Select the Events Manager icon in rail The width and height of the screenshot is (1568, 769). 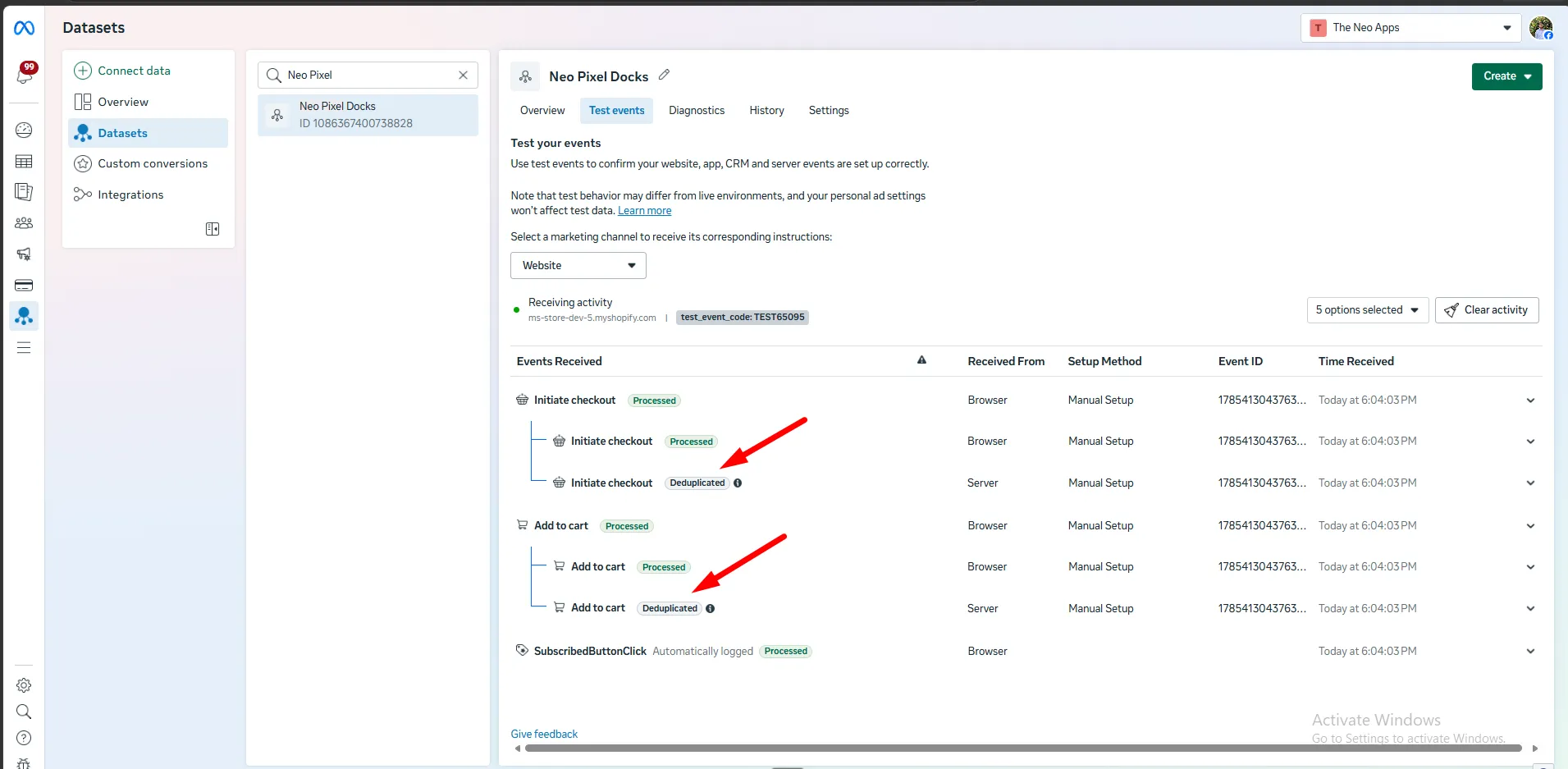tap(24, 316)
